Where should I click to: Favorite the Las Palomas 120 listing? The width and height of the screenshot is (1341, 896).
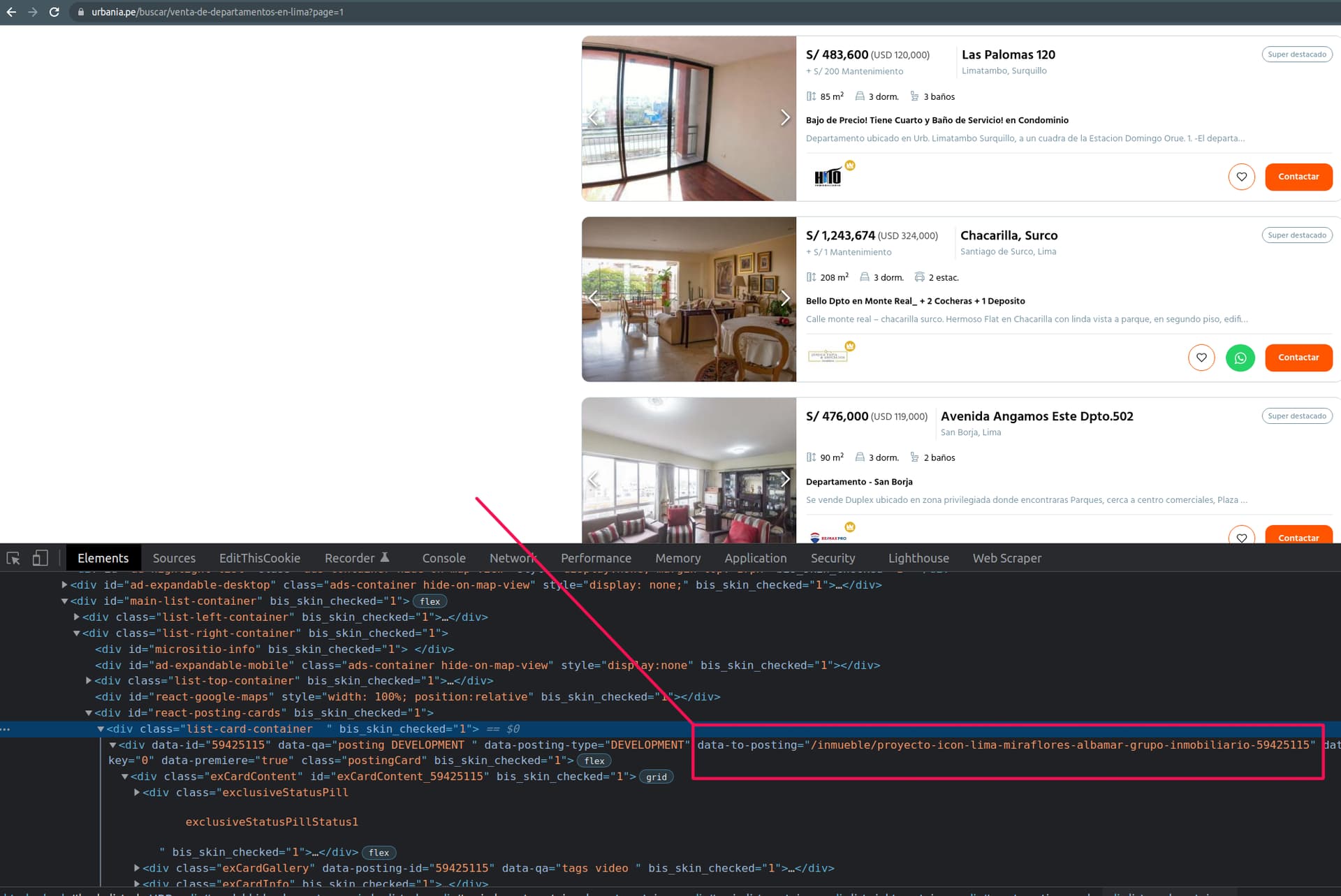click(1241, 177)
